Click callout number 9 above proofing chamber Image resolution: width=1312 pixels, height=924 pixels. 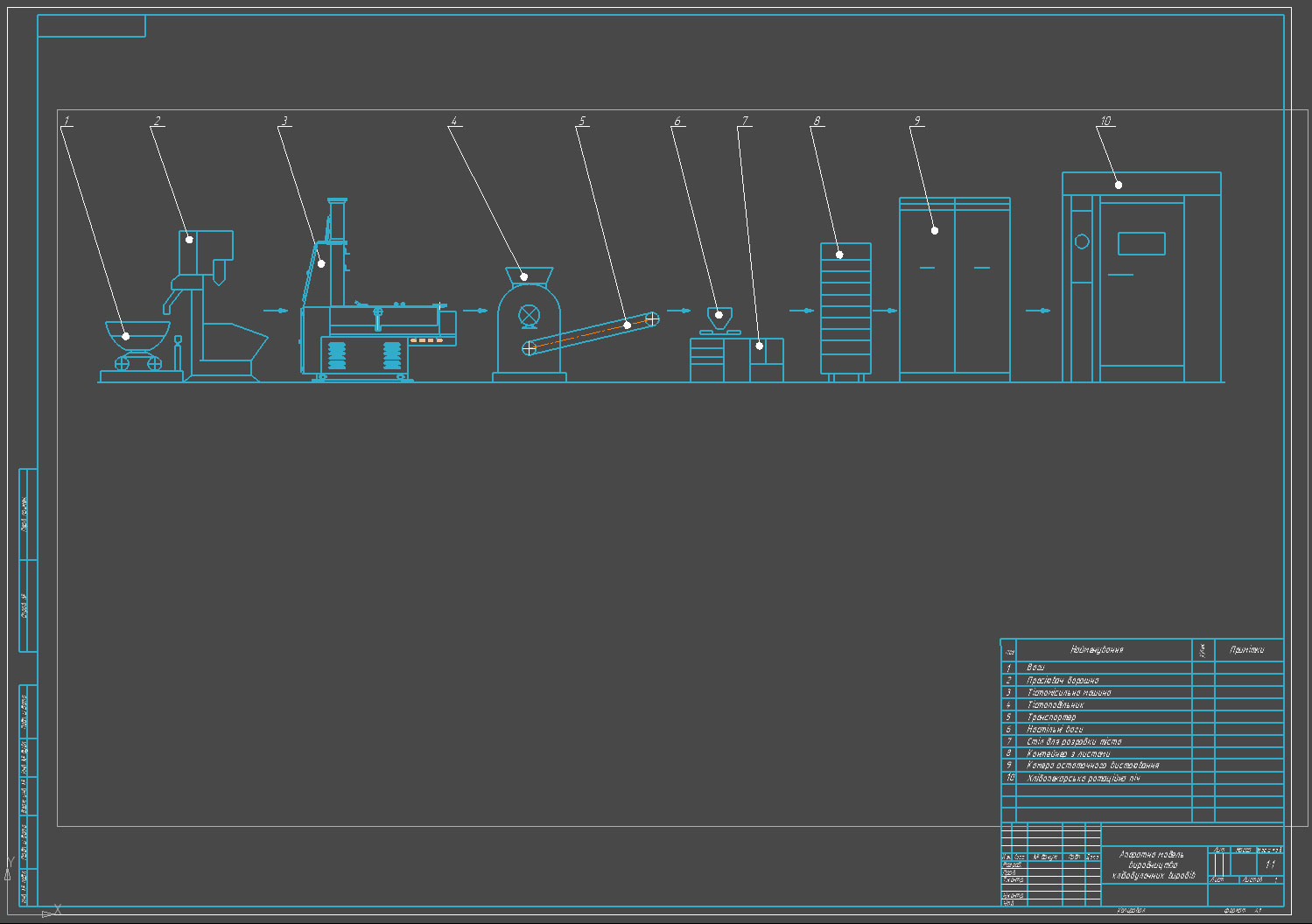click(x=916, y=122)
